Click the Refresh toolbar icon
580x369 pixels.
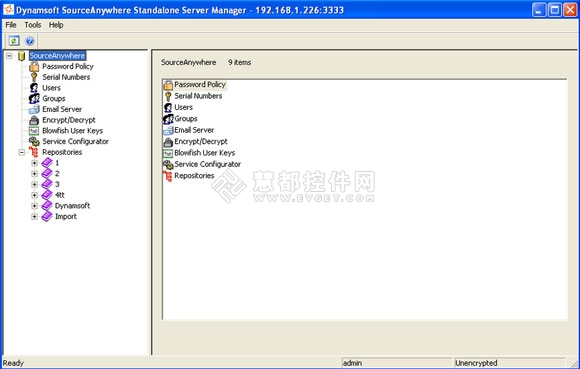coord(14,41)
